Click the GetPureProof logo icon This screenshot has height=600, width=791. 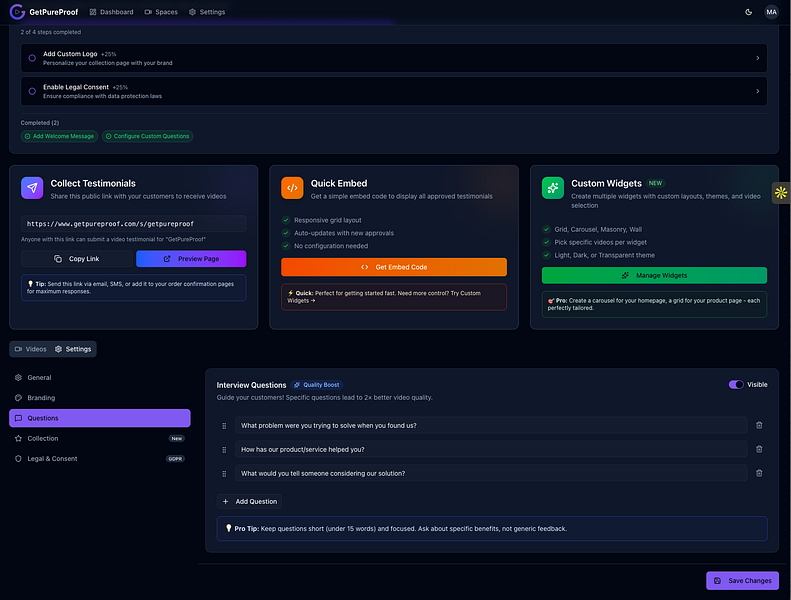(17, 12)
